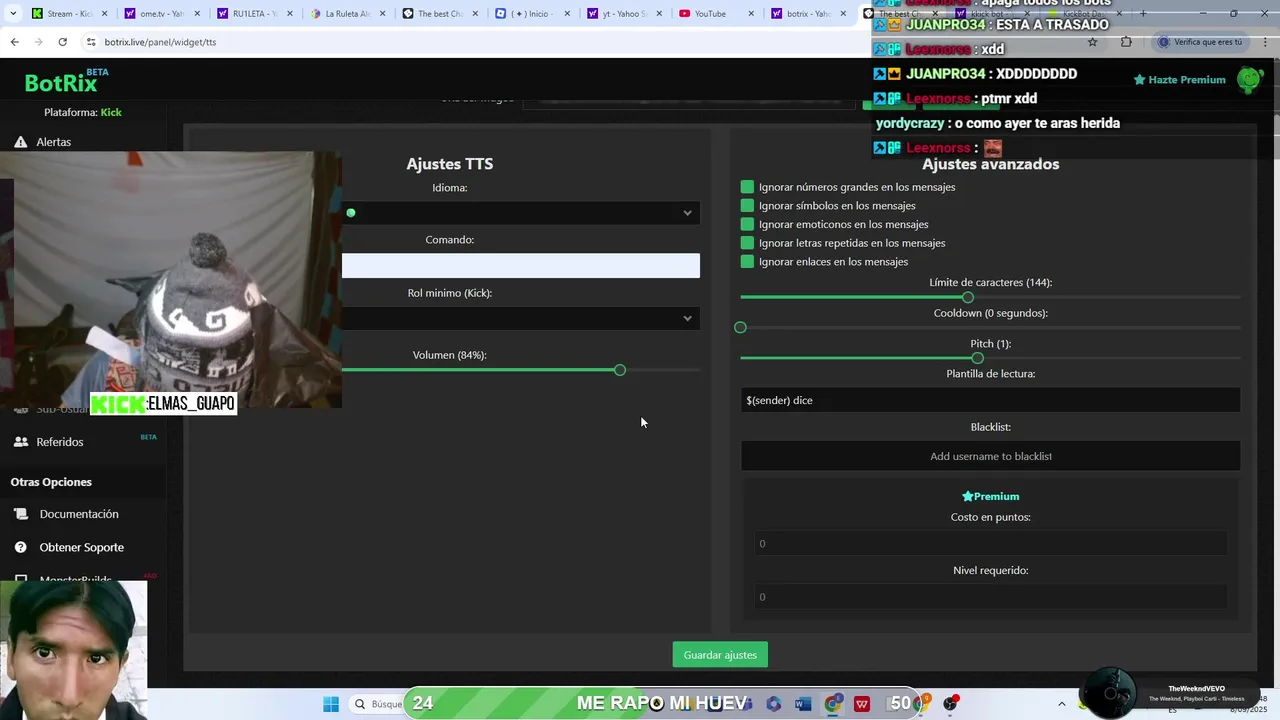The height and width of the screenshot is (720, 1280).
Task: Adjust the Cooldown (0 segundos) slider handle
Action: coord(740,327)
